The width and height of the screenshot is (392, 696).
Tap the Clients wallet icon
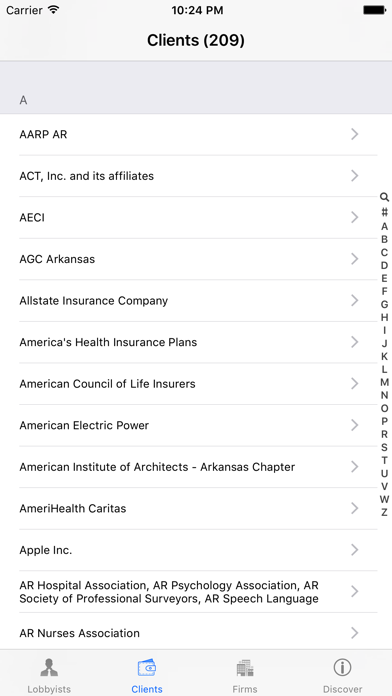click(x=147, y=668)
